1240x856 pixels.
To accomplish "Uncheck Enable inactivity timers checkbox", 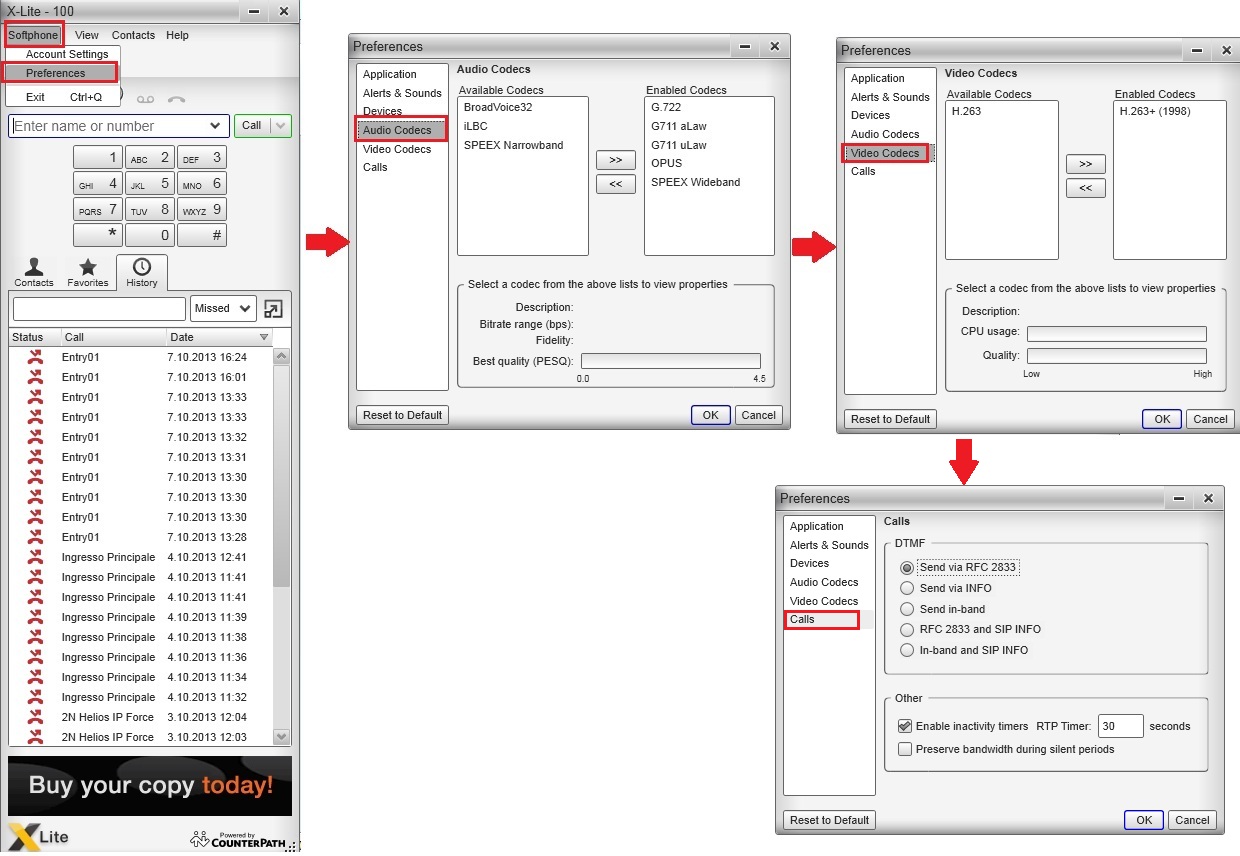I will coord(905,726).
